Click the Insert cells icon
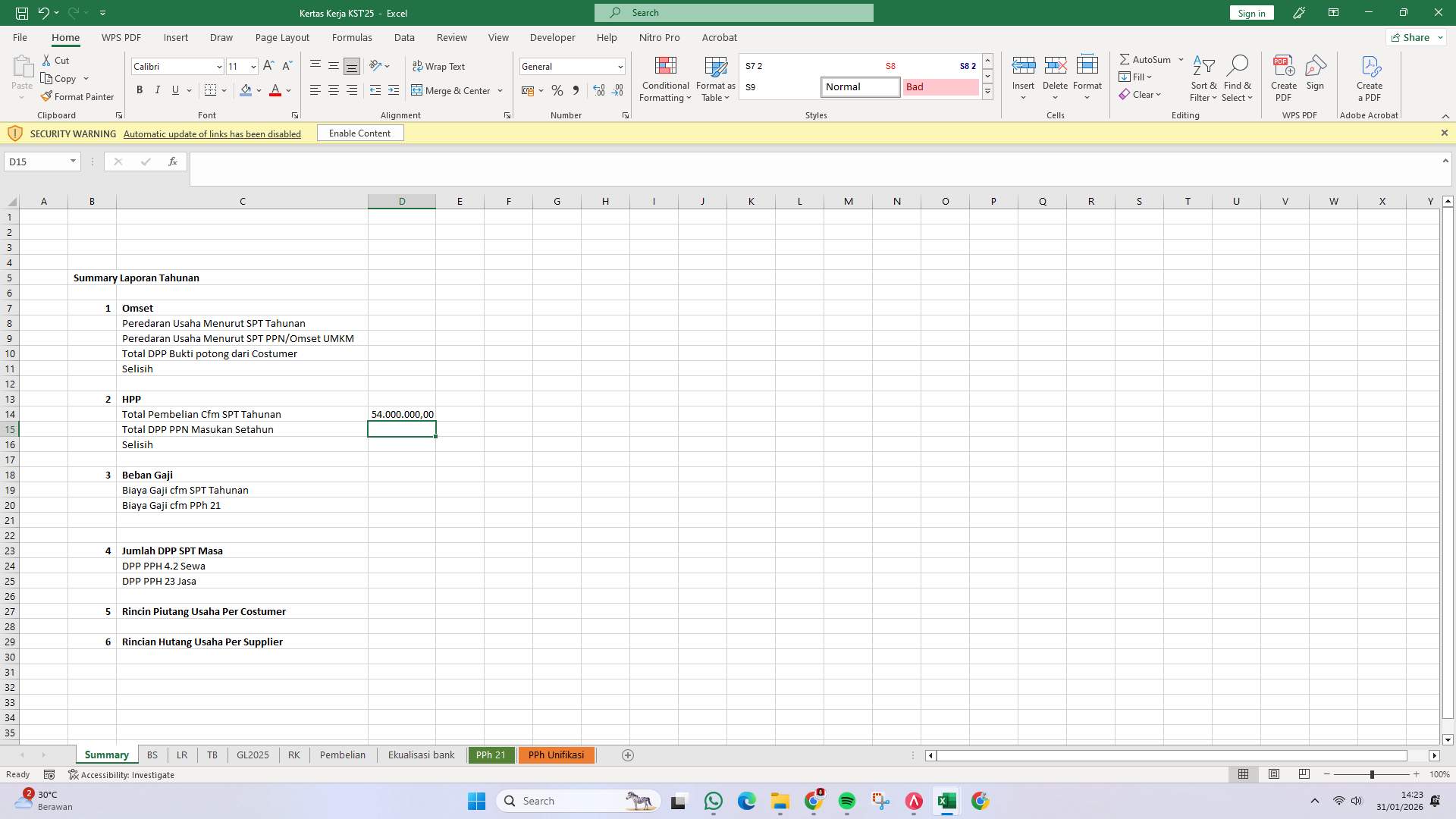 pos(1024,72)
